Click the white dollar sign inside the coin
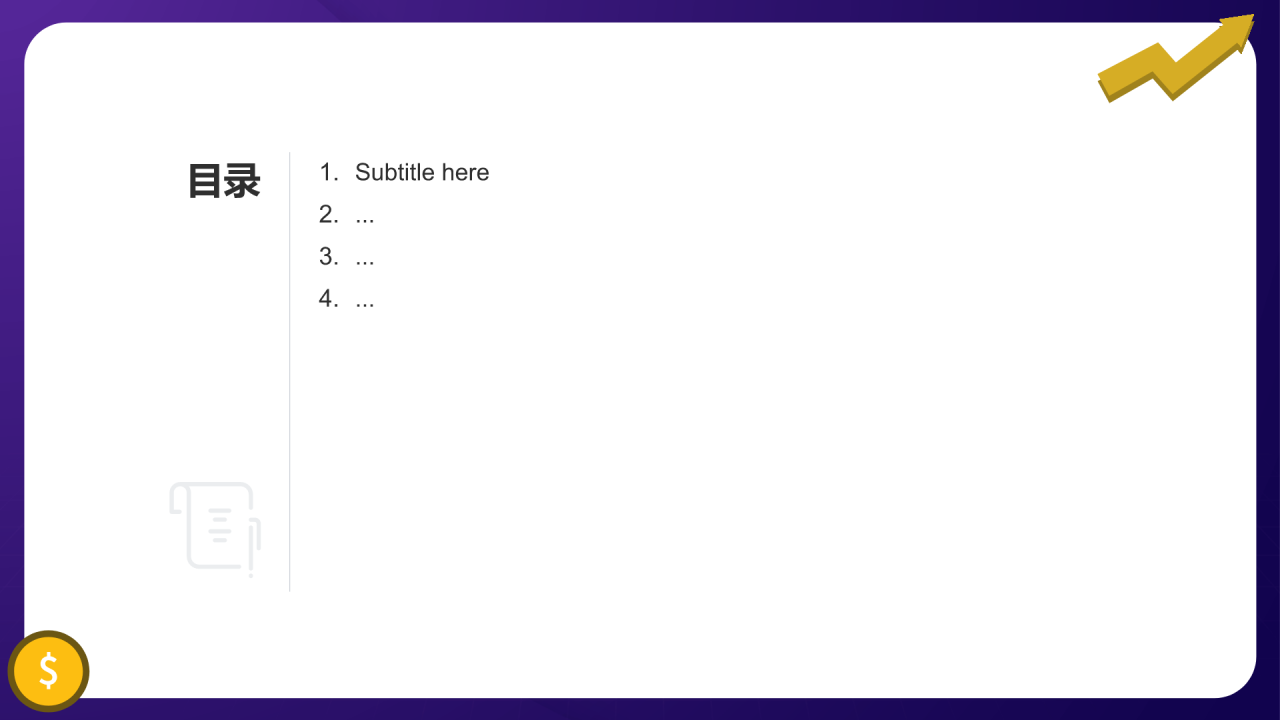1280x720 pixels. pyautogui.click(x=48, y=670)
